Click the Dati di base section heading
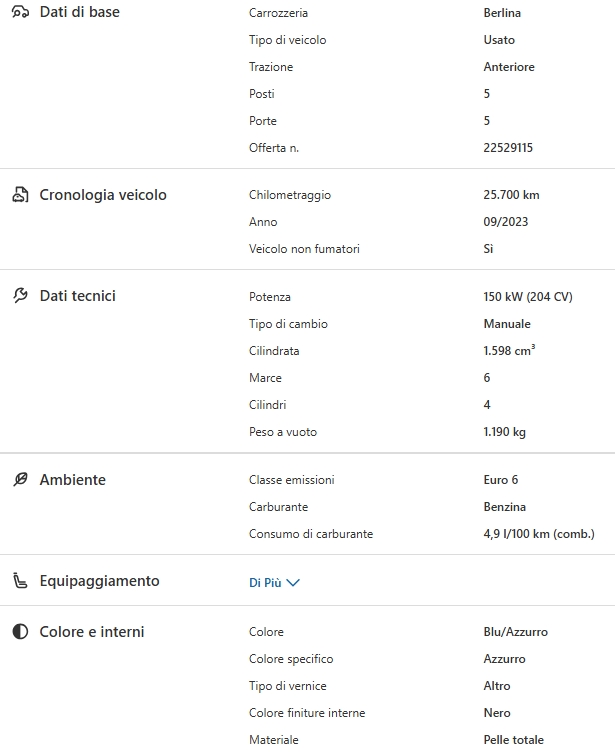The width and height of the screenshot is (615, 752). click(79, 12)
